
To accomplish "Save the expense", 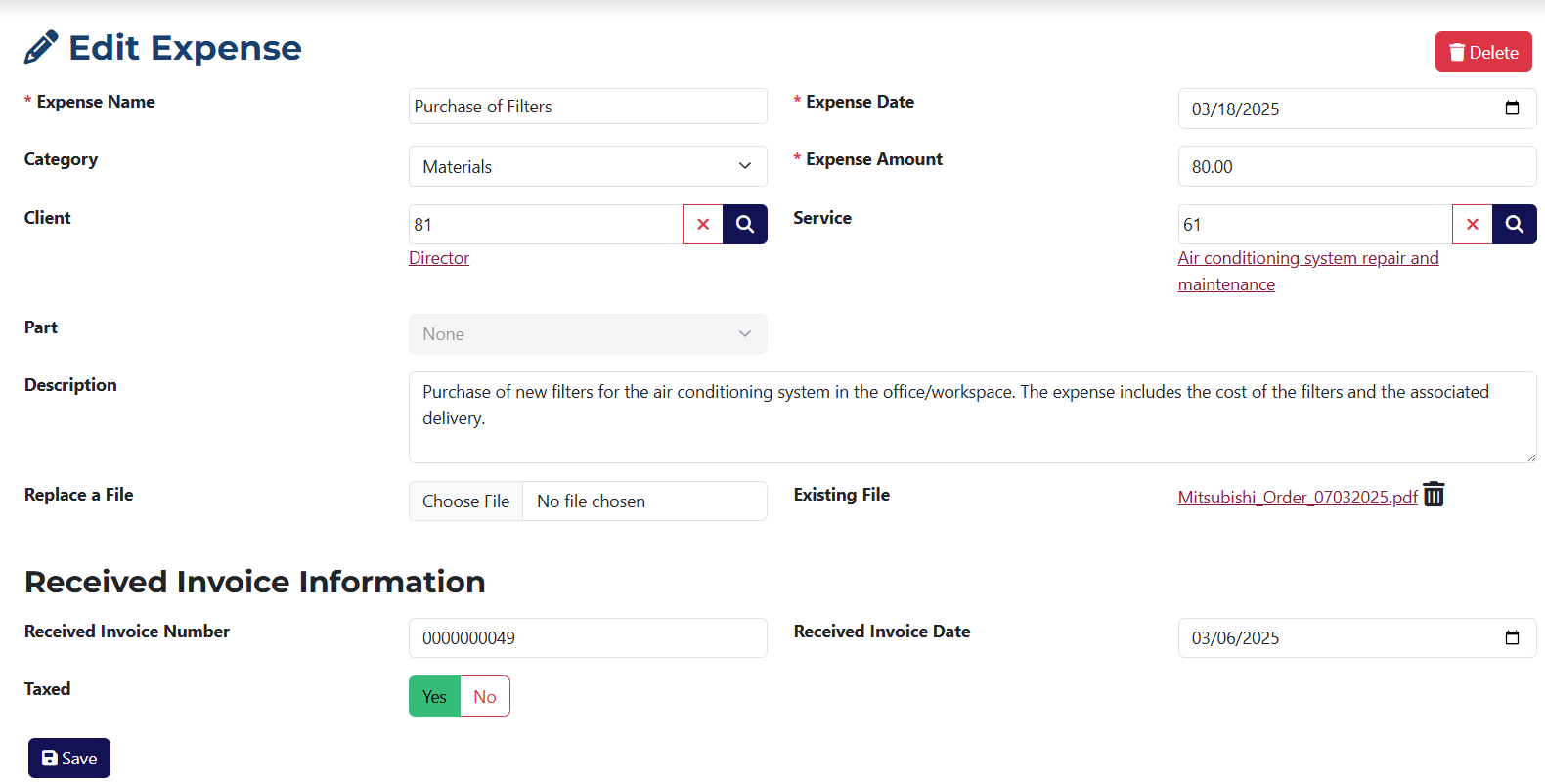I will tap(69, 759).
